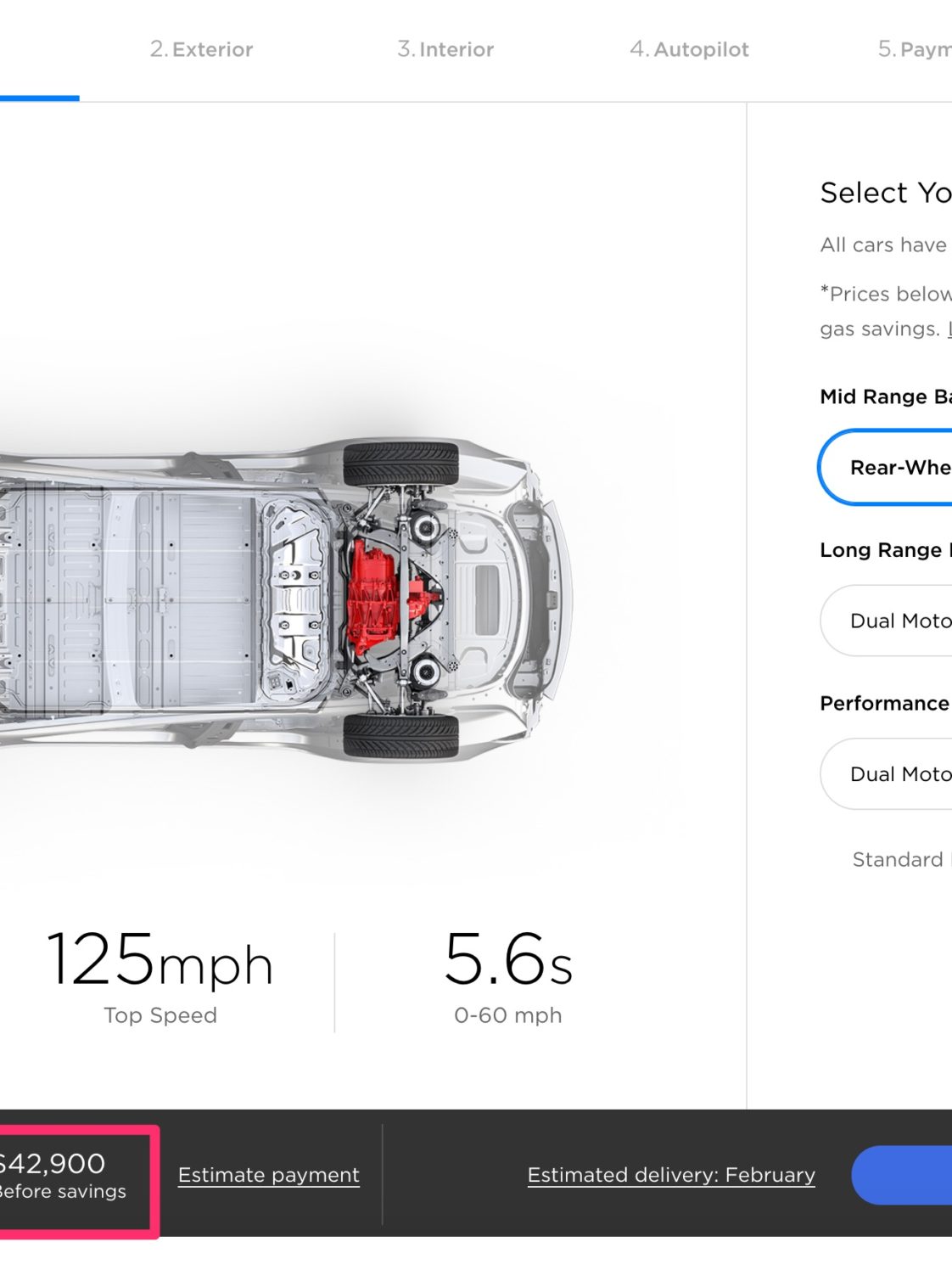Open Estimated delivery: February link

click(671, 1175)
